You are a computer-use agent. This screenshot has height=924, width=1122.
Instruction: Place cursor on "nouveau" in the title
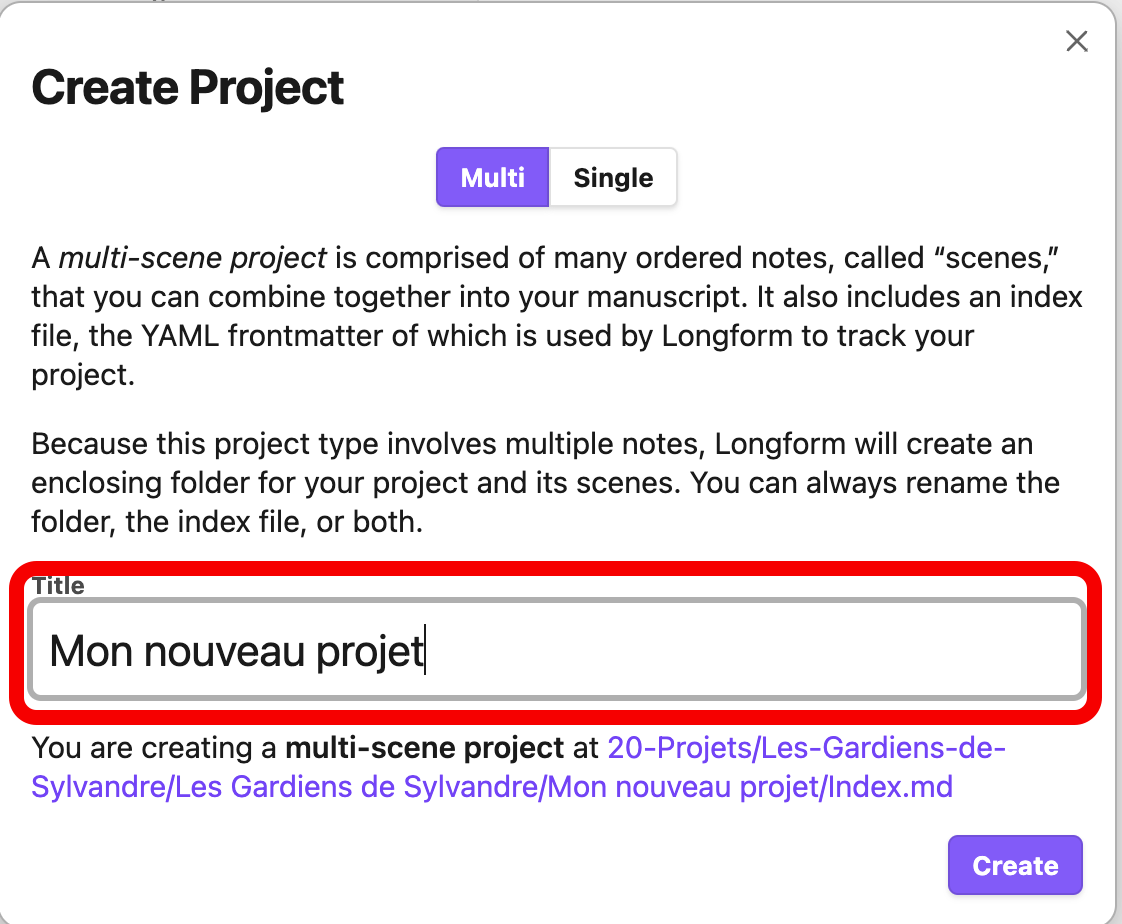pyautogui.click(x=224, y=652)
